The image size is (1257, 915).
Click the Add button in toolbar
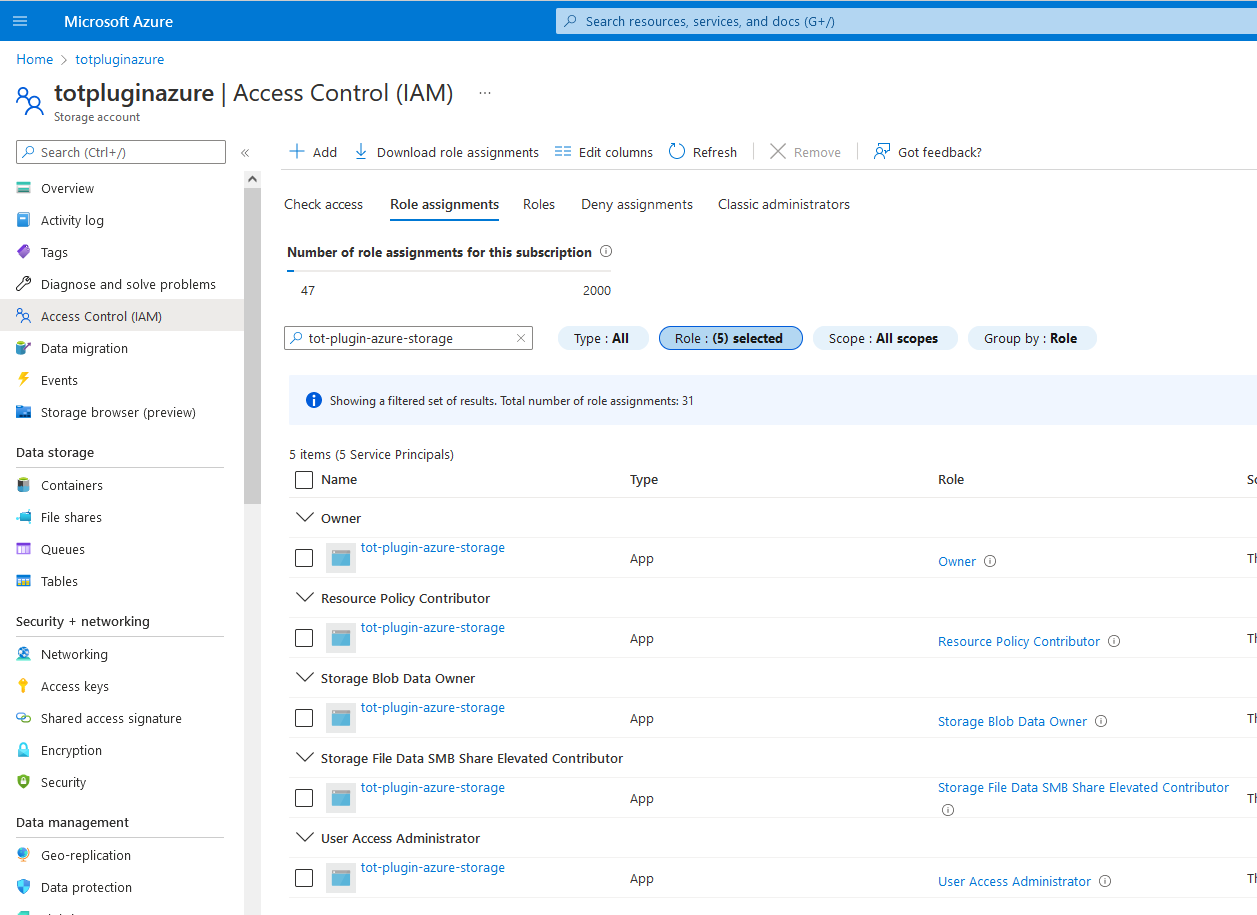click(313, 152)
